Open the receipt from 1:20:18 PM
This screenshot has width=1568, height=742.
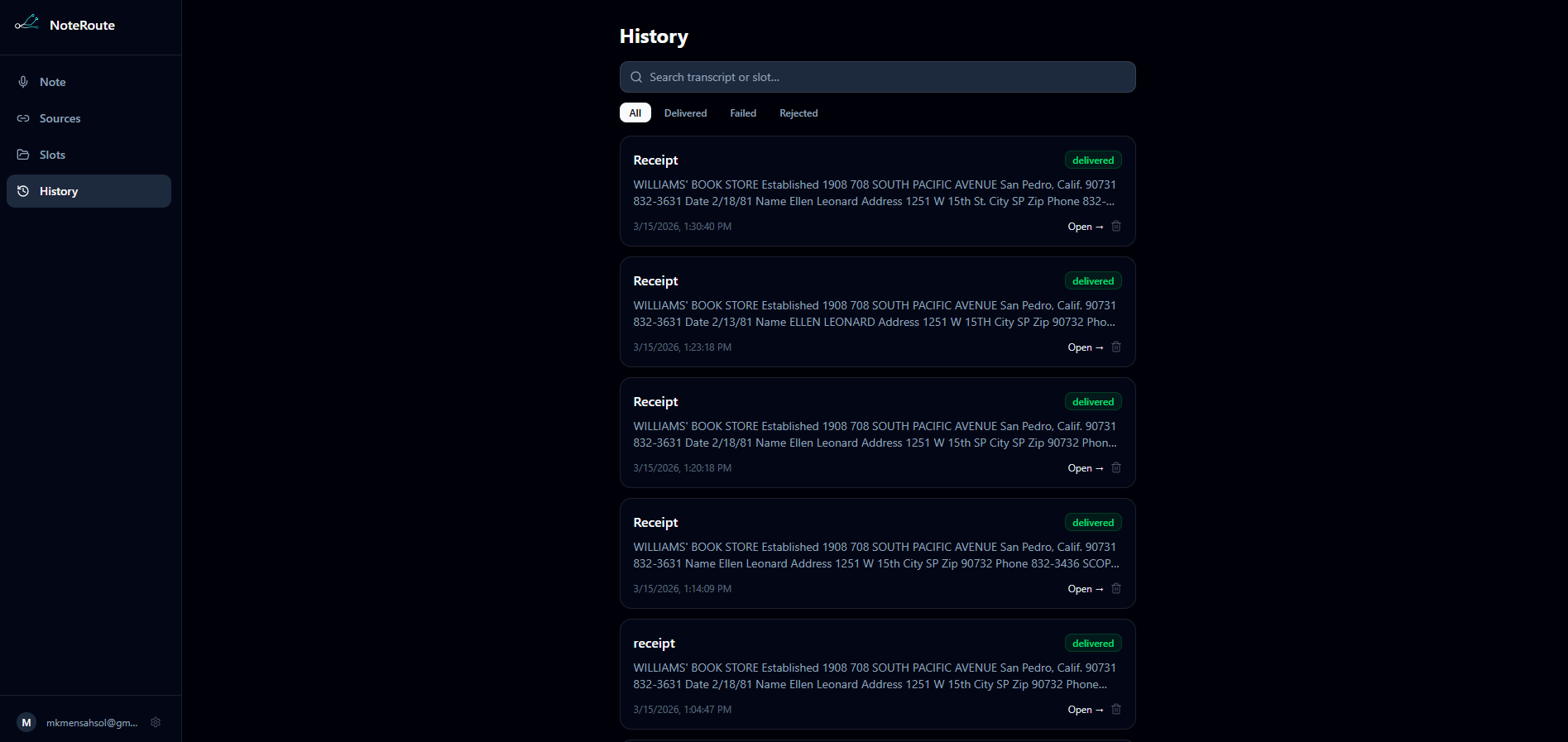(1086, 468)
